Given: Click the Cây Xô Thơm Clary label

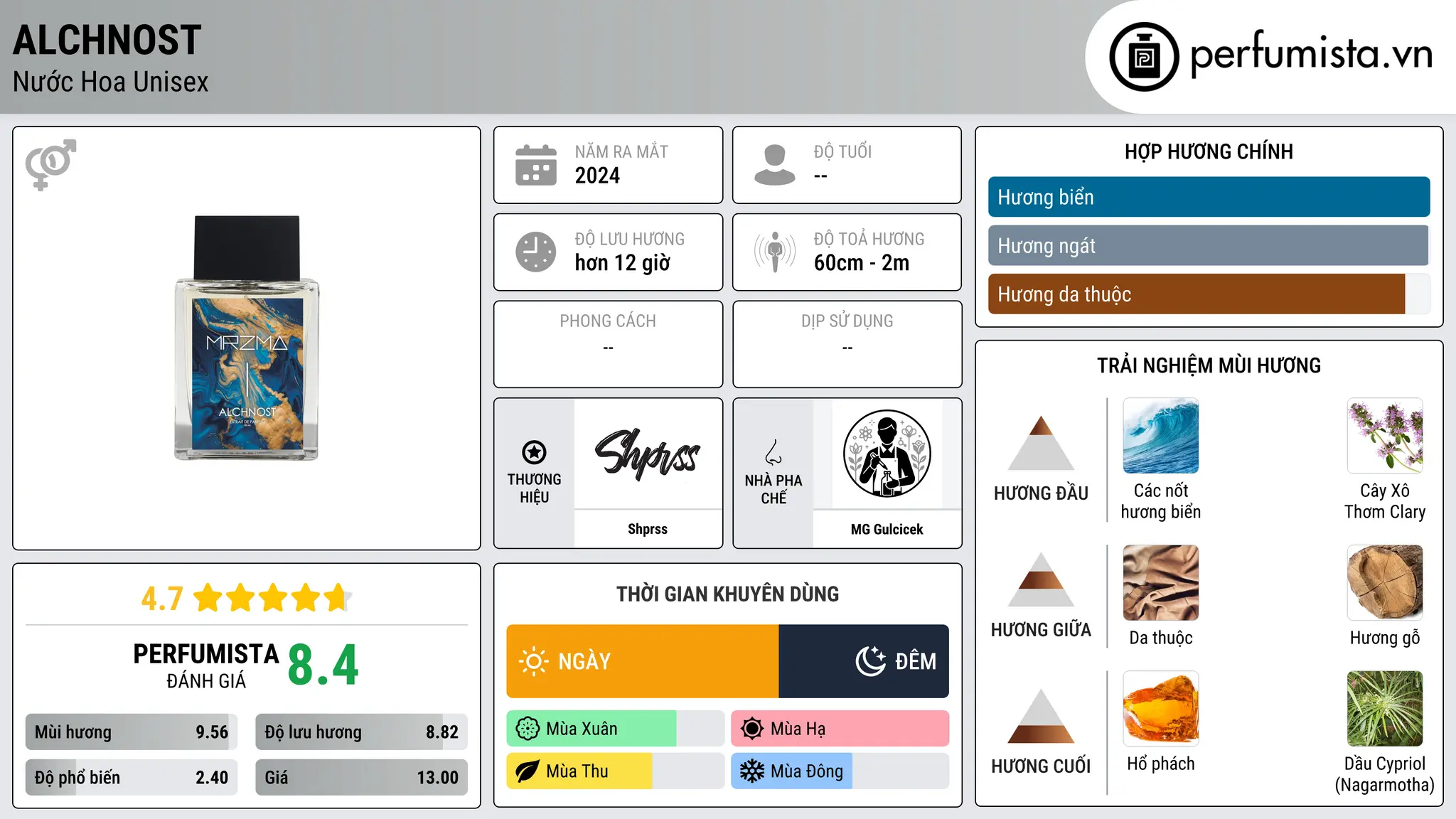Looking at the screenshot, I should [1385, 501].
